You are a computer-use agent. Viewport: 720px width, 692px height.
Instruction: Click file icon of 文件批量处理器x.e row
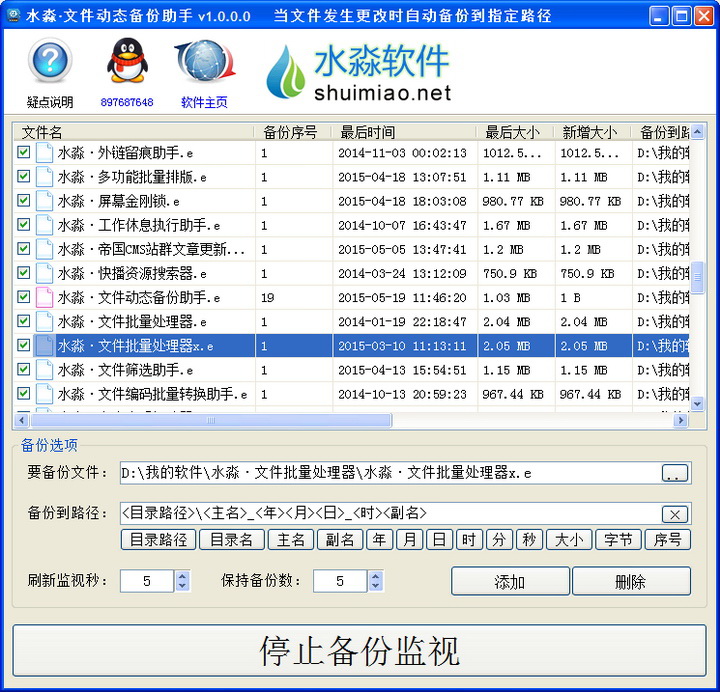click(44, 346)
